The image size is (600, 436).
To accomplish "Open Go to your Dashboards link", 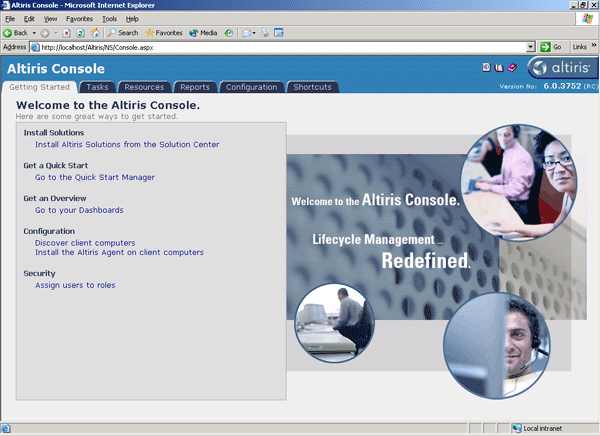I will [79, 210].
